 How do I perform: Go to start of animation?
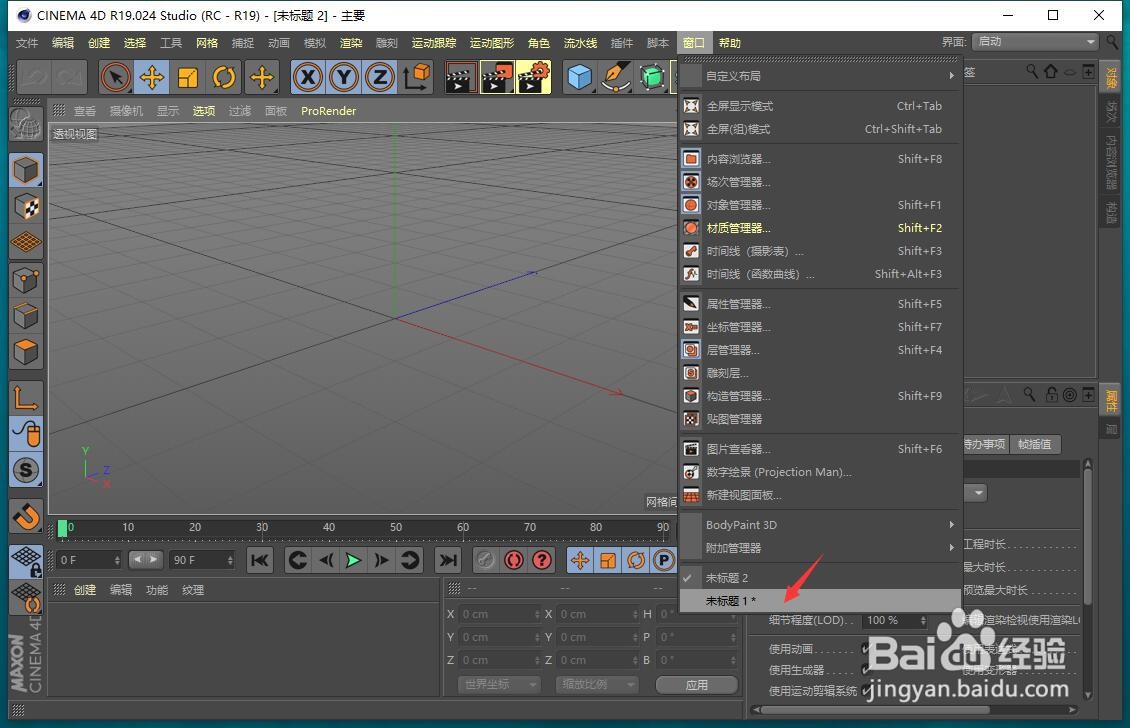tap(260, 560)
